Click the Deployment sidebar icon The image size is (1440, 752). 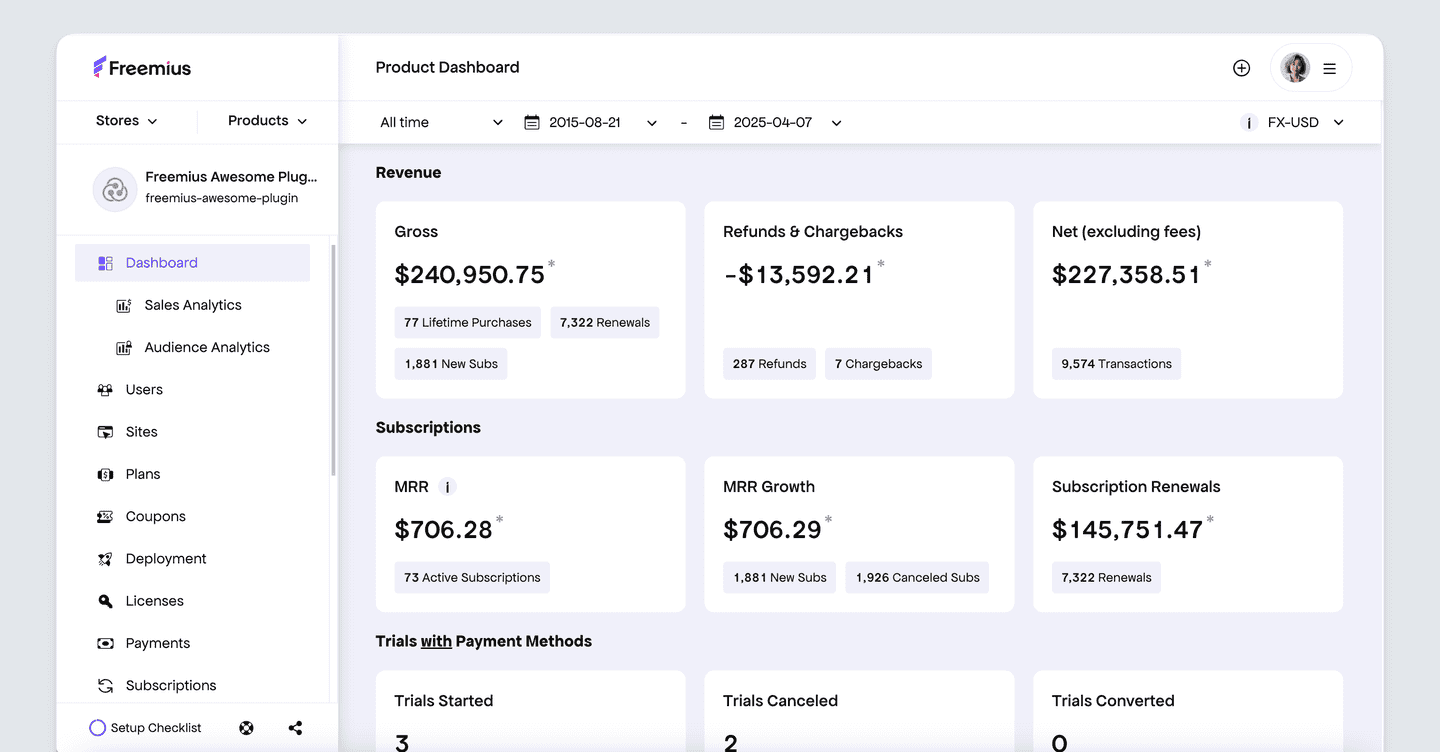point(105,559)
